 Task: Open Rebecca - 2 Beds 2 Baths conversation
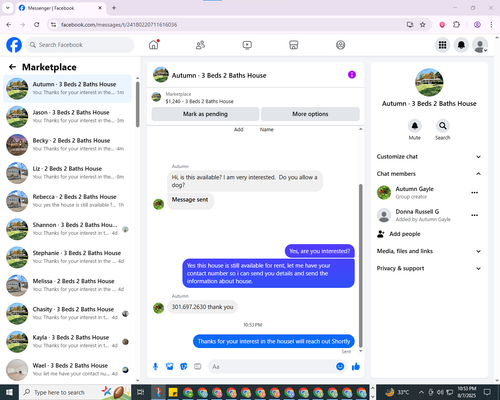click(68, 201)
